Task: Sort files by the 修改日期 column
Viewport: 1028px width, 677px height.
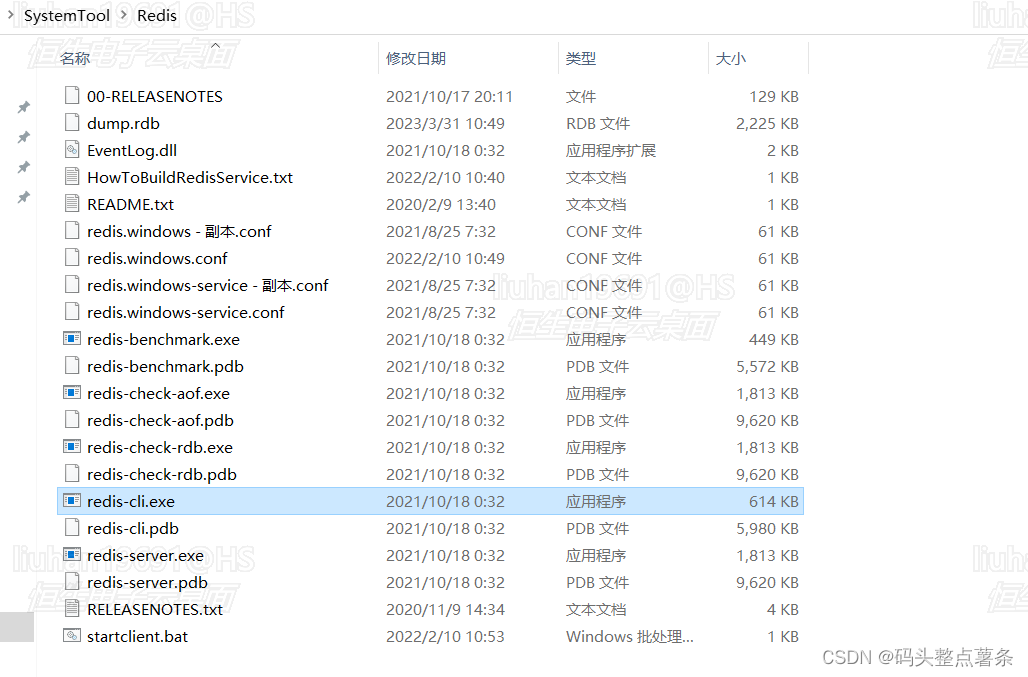Action: [x=415, y=58]
